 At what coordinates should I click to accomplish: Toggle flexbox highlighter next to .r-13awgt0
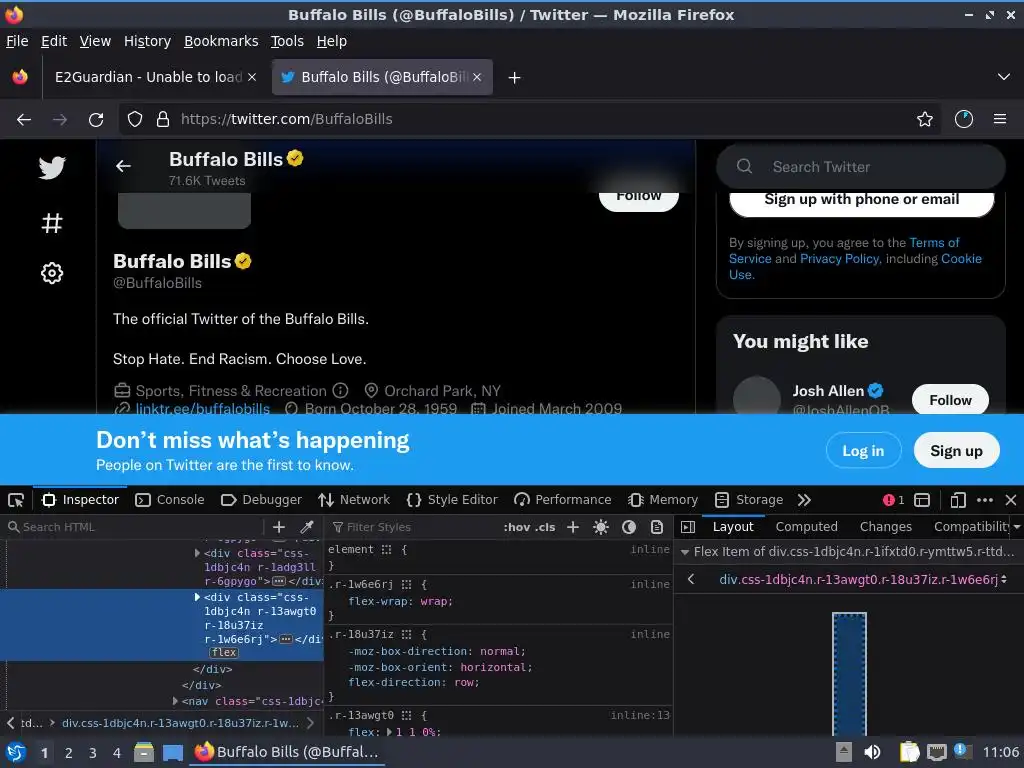click(406, 715)
